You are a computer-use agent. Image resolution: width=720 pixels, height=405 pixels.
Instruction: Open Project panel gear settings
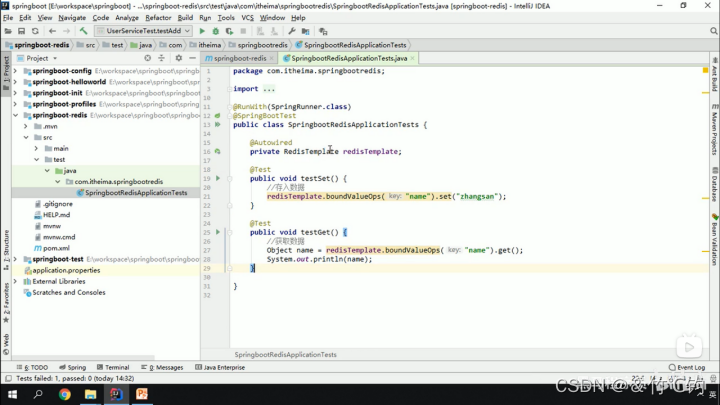179,58
